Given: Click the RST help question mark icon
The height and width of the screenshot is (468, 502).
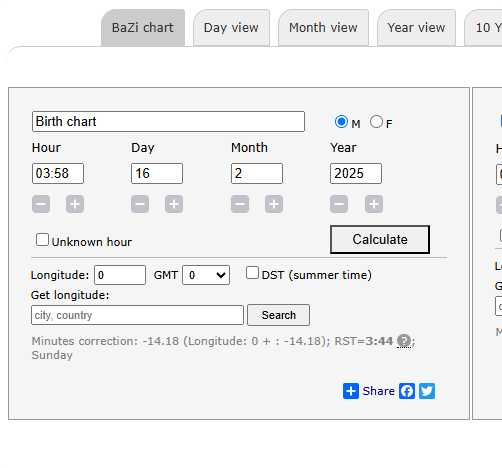Looking at the screenshot, I should (x=404, y=341).
